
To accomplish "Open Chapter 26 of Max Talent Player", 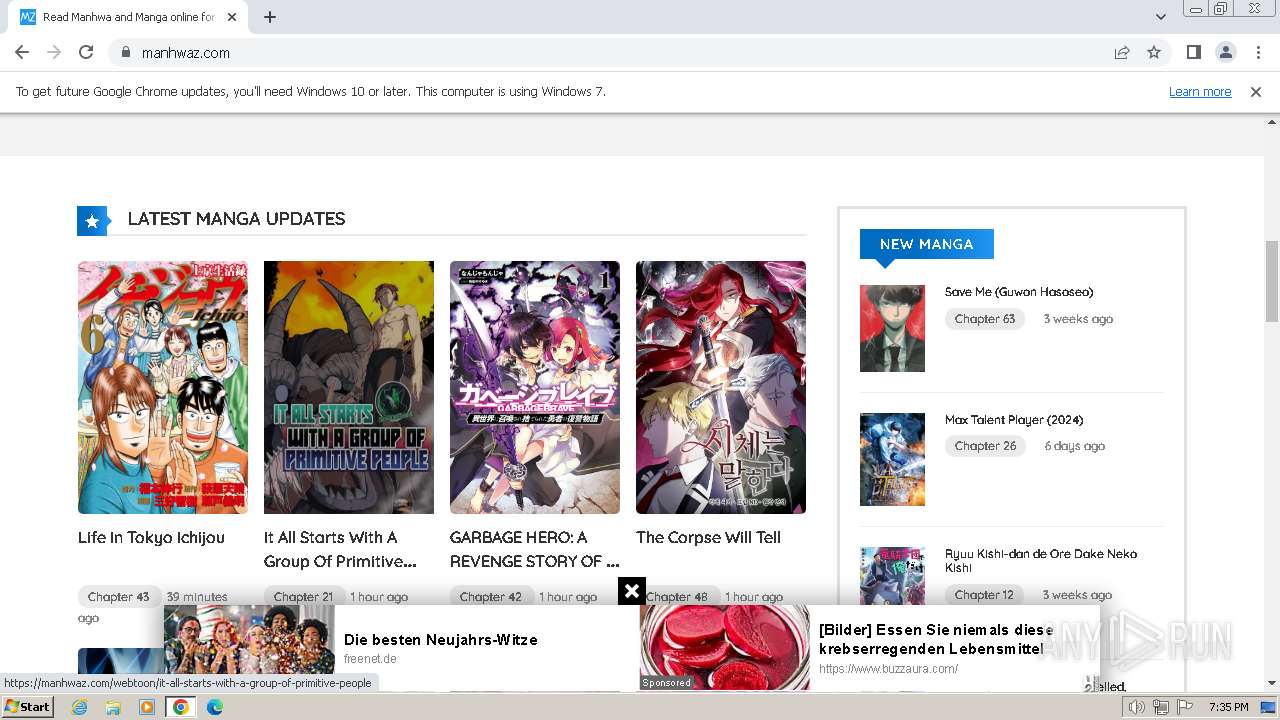I will coord(985,446).
